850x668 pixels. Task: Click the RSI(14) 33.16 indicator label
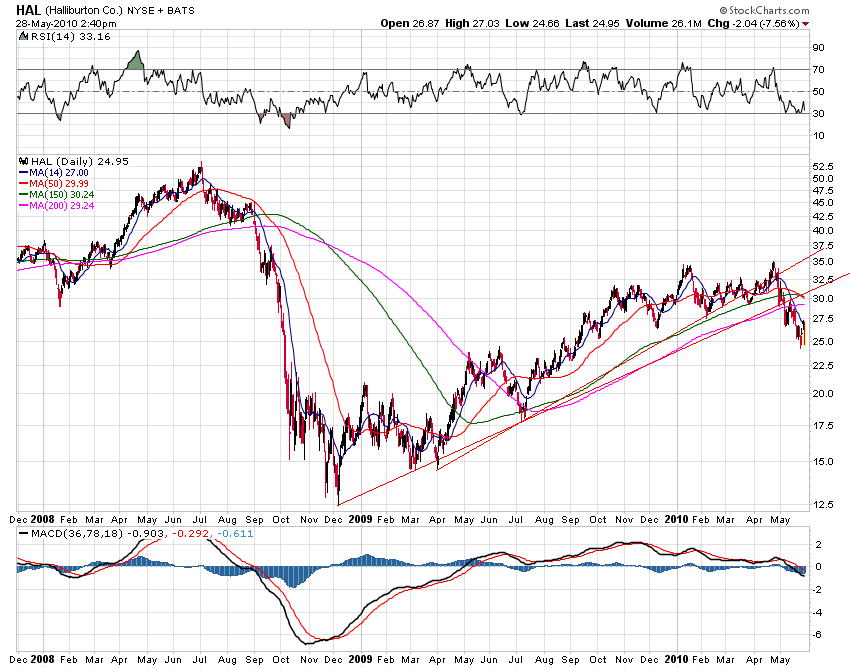click(70, 37)
